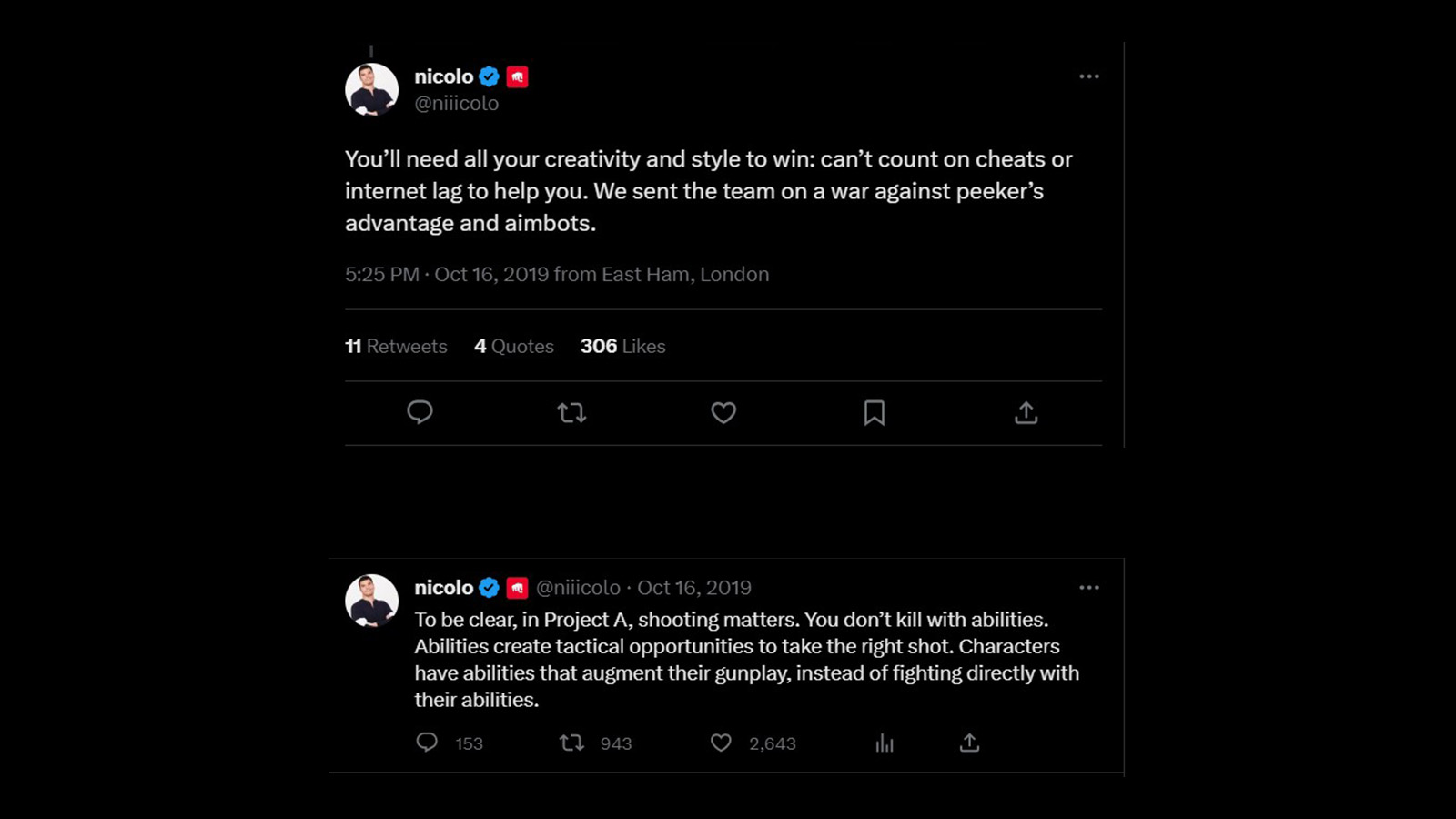1456x819 pixels.
Task: Click nicolo's avatar on the reply tweet
Action: point(371,601)
